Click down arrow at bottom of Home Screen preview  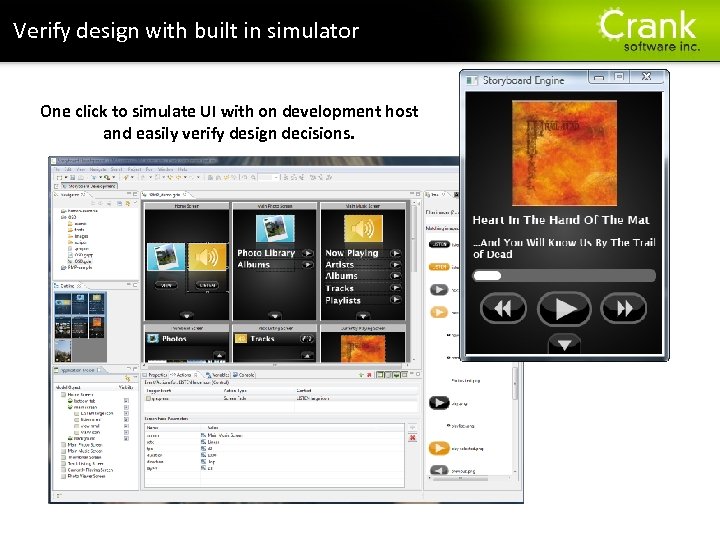(186, 315)
